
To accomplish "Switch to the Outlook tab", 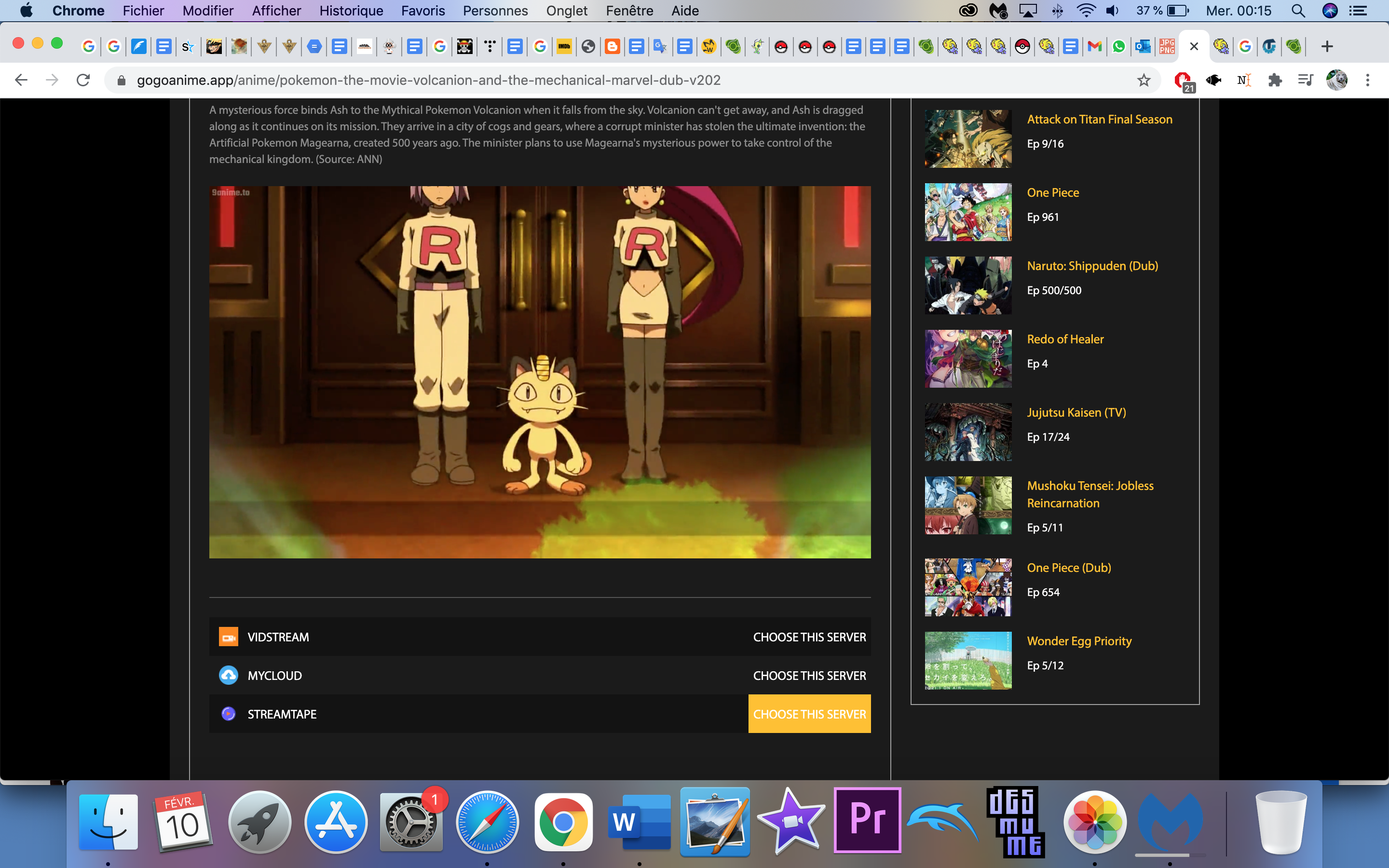I will click(1143, 46).
